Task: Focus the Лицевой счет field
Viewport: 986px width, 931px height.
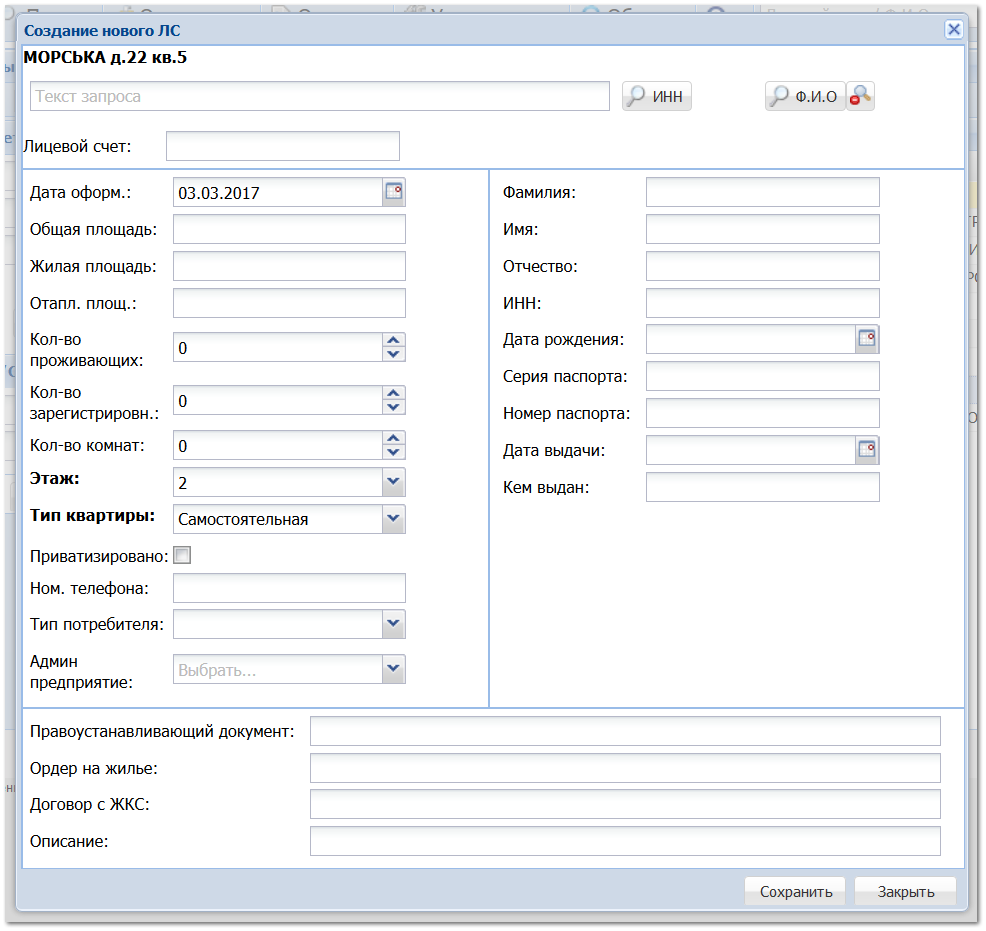Action: [x=283, y=146]
